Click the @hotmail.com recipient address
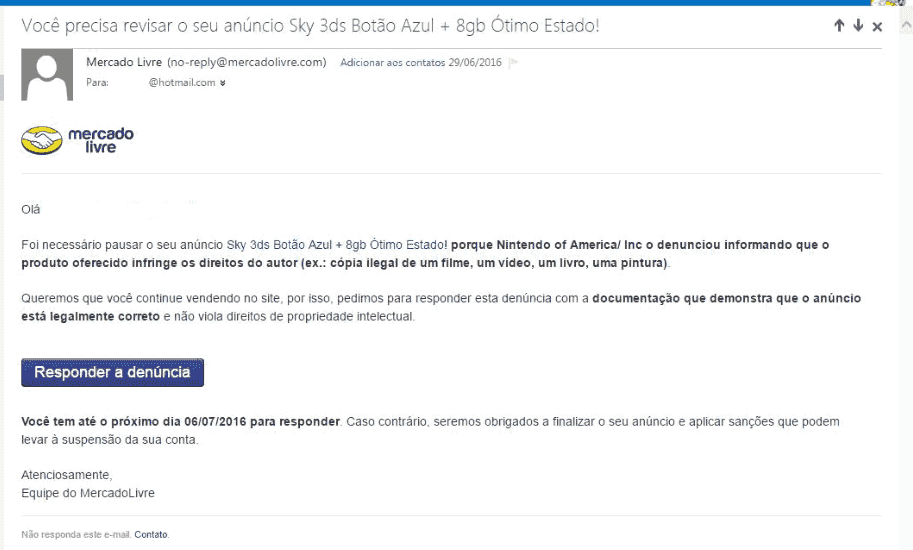The width and height of the screenshot is (913, 550). 182,83
